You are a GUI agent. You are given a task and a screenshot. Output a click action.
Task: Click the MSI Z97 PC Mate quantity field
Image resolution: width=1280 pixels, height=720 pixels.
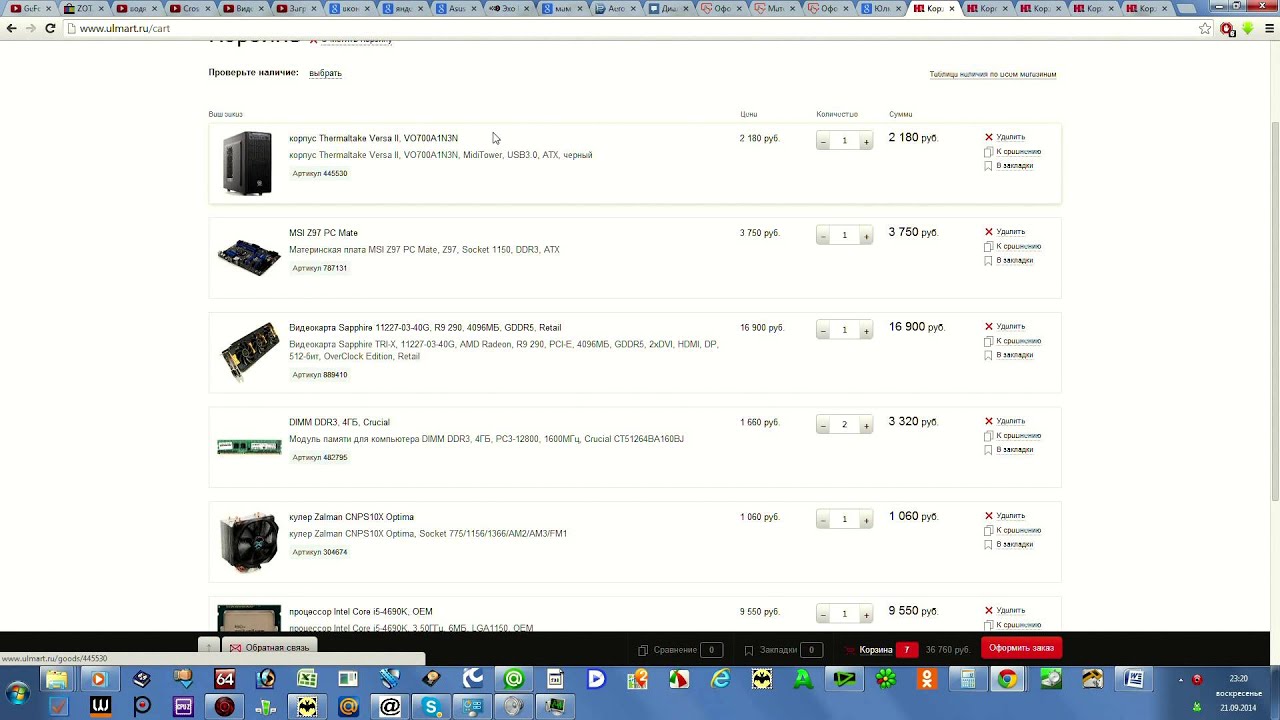844,236
